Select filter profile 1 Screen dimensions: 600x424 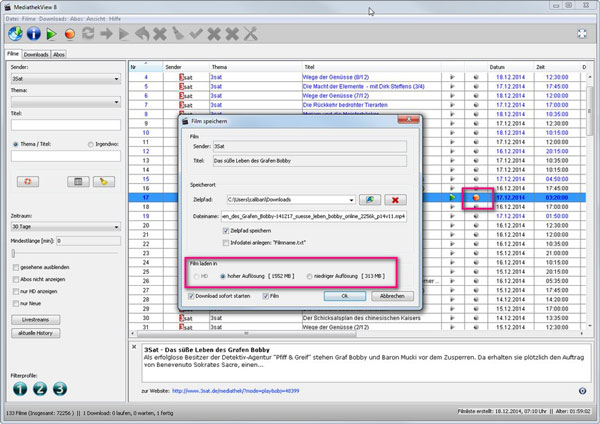coord(20,389)
